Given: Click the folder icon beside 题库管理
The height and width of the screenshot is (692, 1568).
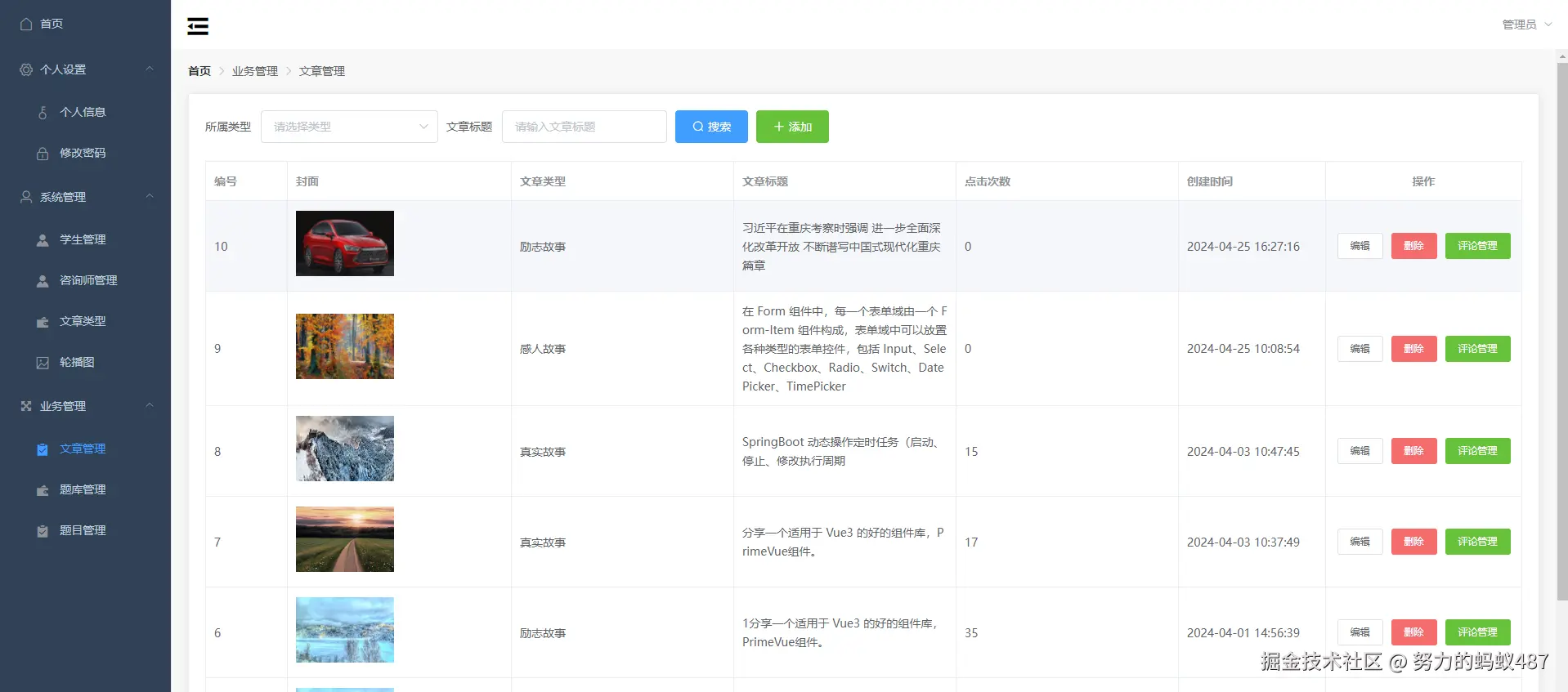Looking at the screenshot, I should [x=43, y=489].
